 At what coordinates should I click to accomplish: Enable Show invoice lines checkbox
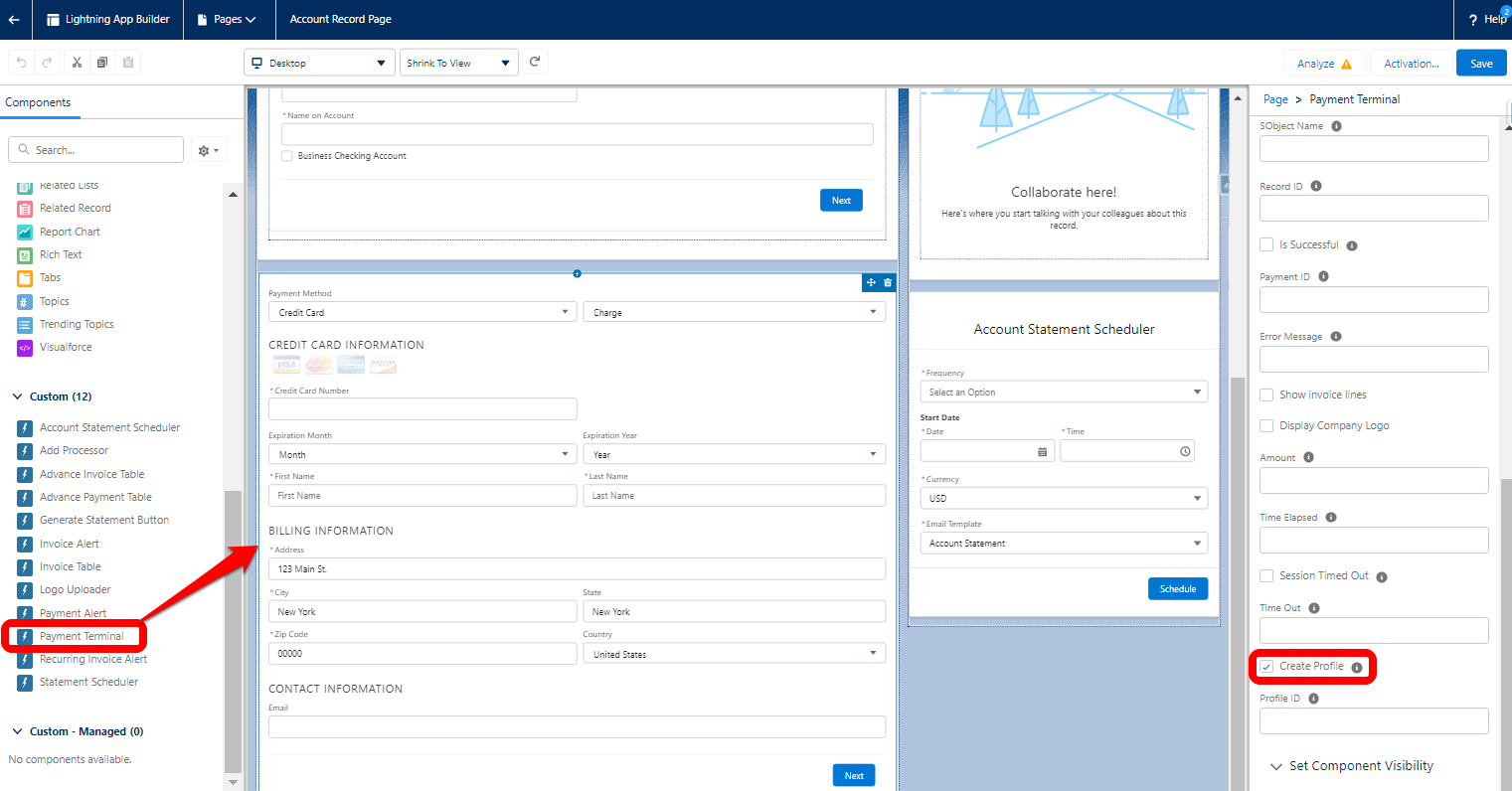[1266, 395]
